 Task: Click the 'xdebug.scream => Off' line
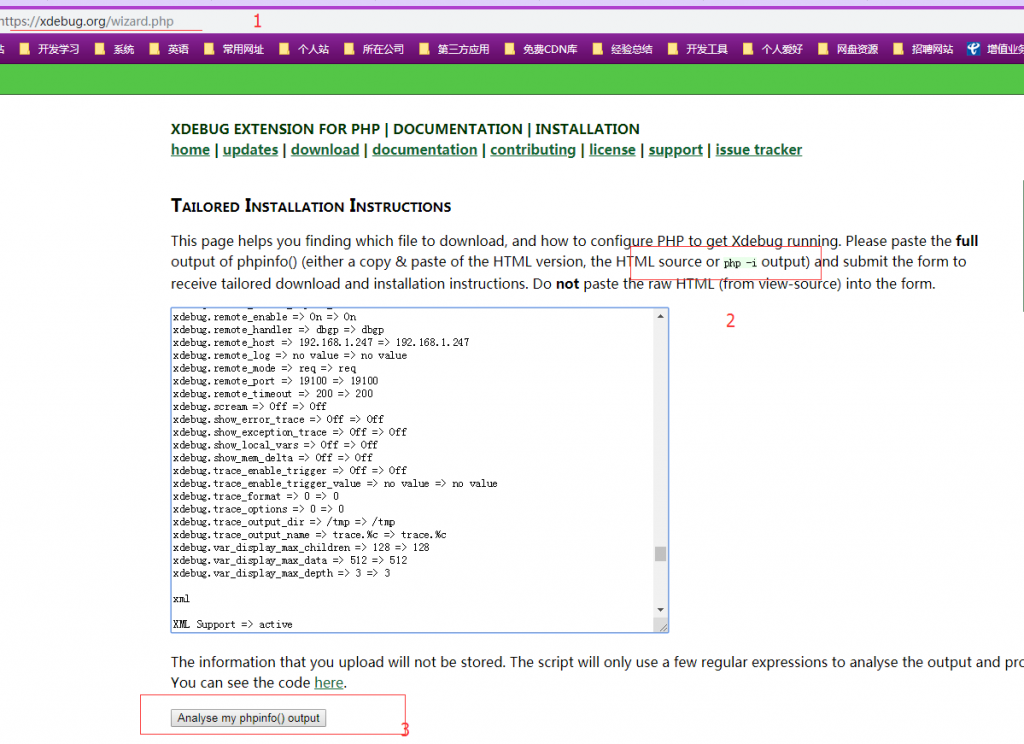coord(249,406)
